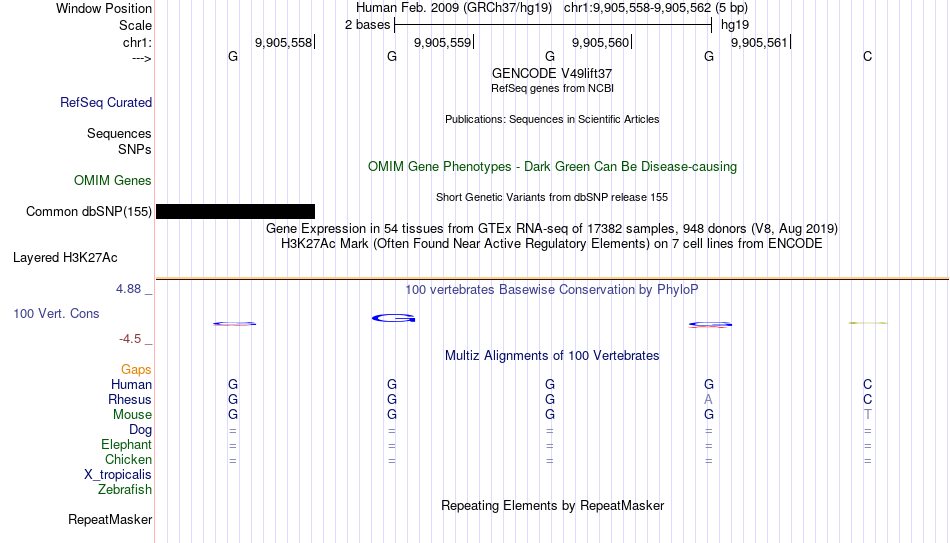Click the C base in reference sequence
The image size is (950, 543).
pyautogui.click(x=868, y=56)
